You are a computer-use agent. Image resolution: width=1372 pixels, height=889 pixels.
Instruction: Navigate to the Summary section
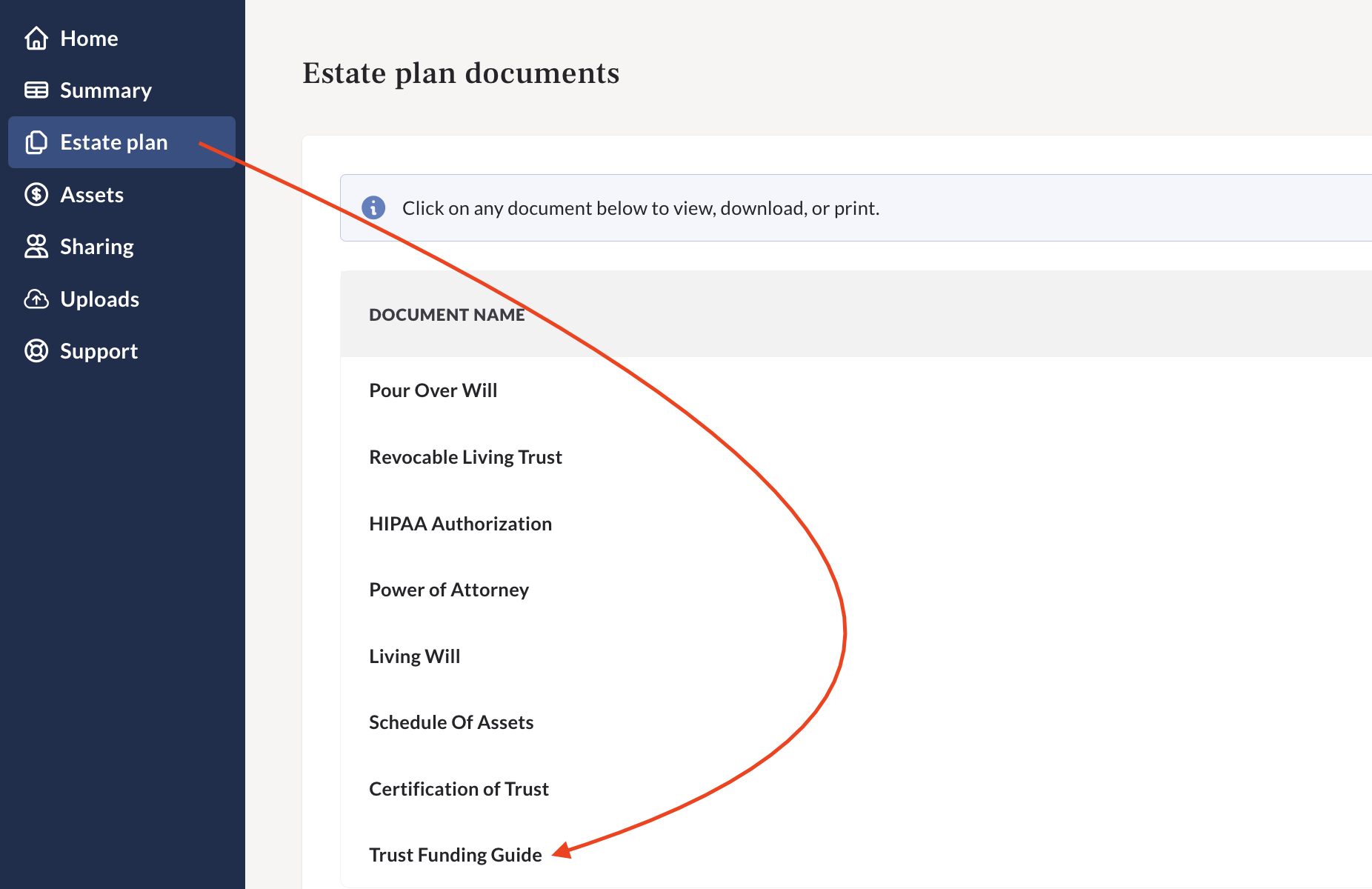coord(105,90)
